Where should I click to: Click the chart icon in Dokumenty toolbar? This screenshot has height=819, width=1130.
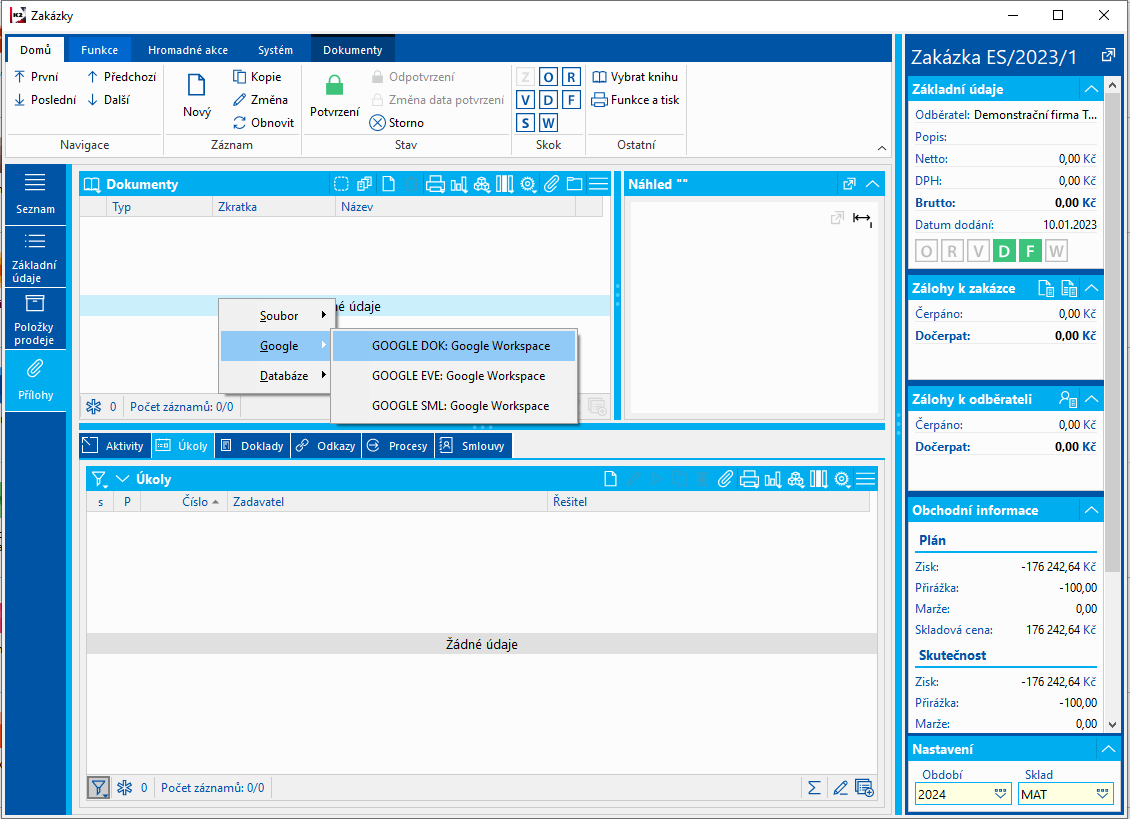(x=458, y=184)
